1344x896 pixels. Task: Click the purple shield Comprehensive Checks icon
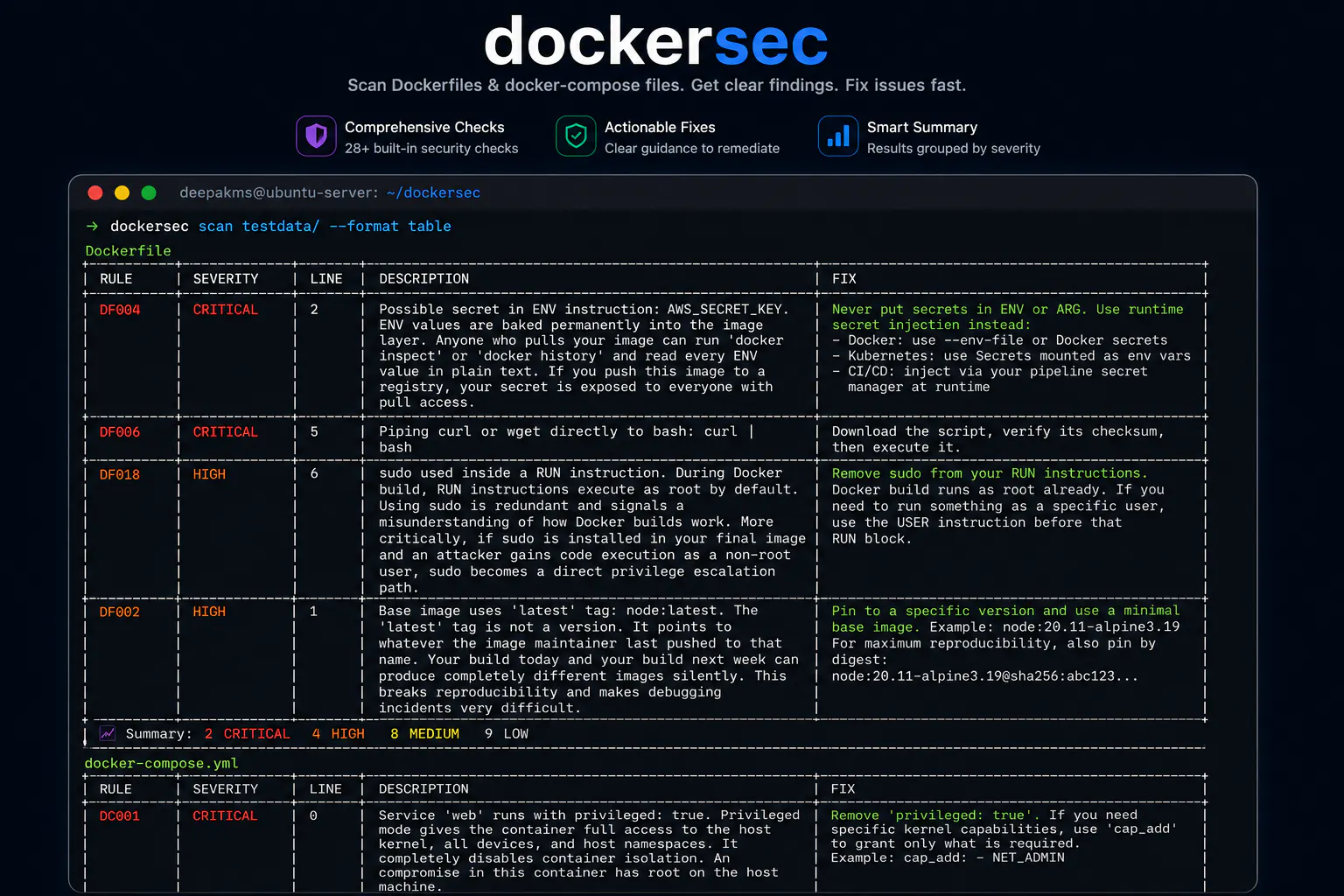[x=316, y=136]
